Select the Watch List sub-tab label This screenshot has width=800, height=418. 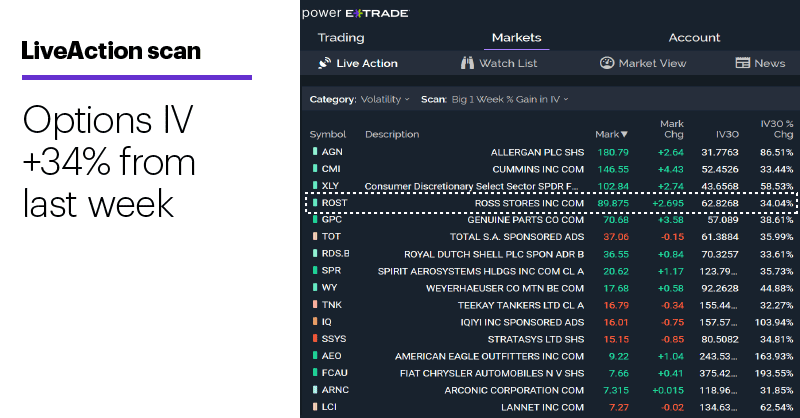click(508, 63)
